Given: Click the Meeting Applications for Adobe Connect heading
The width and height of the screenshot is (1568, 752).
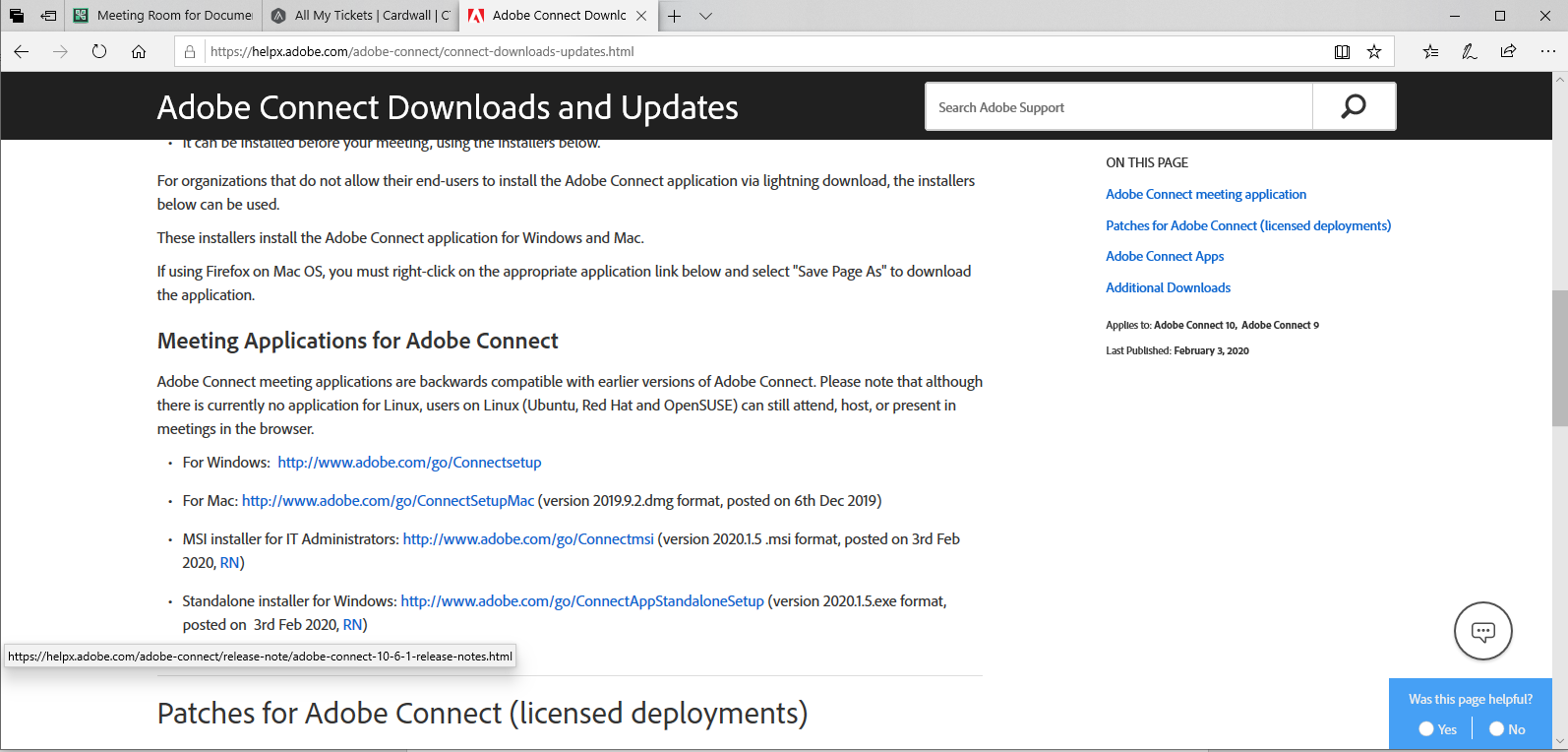Looking at the screenshot, I should pos(357,341).
